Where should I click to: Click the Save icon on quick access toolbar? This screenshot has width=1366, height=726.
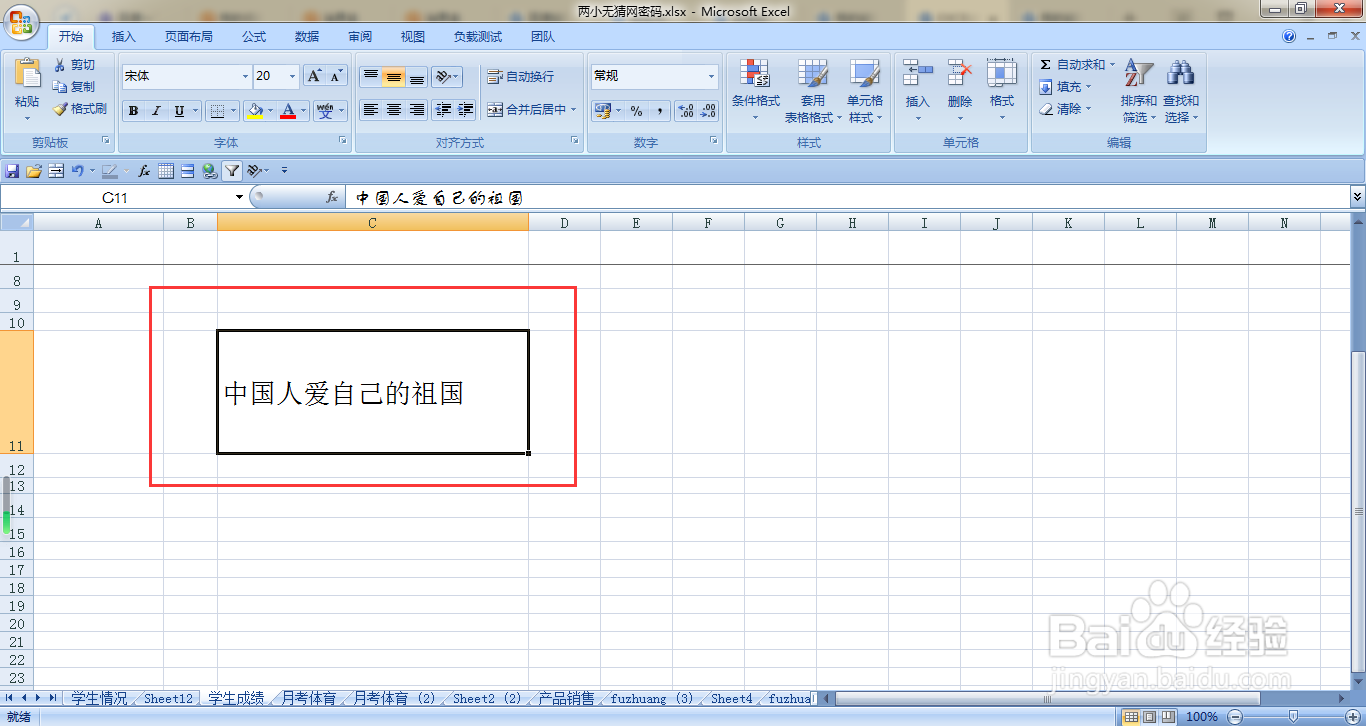click(x=10, y=170)
